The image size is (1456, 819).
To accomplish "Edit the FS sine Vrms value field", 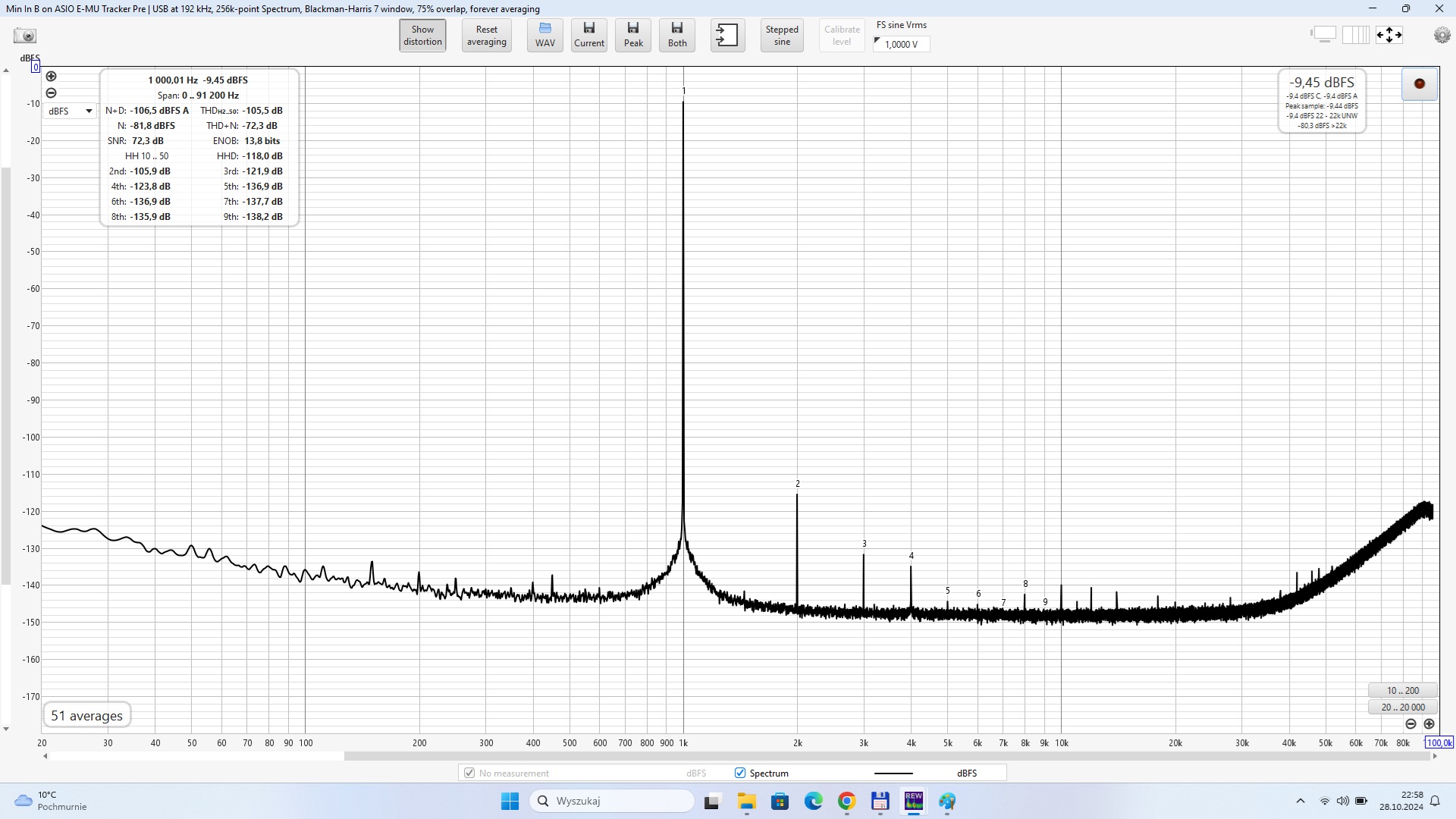I will pyautogui.click(x=901, y=44).
